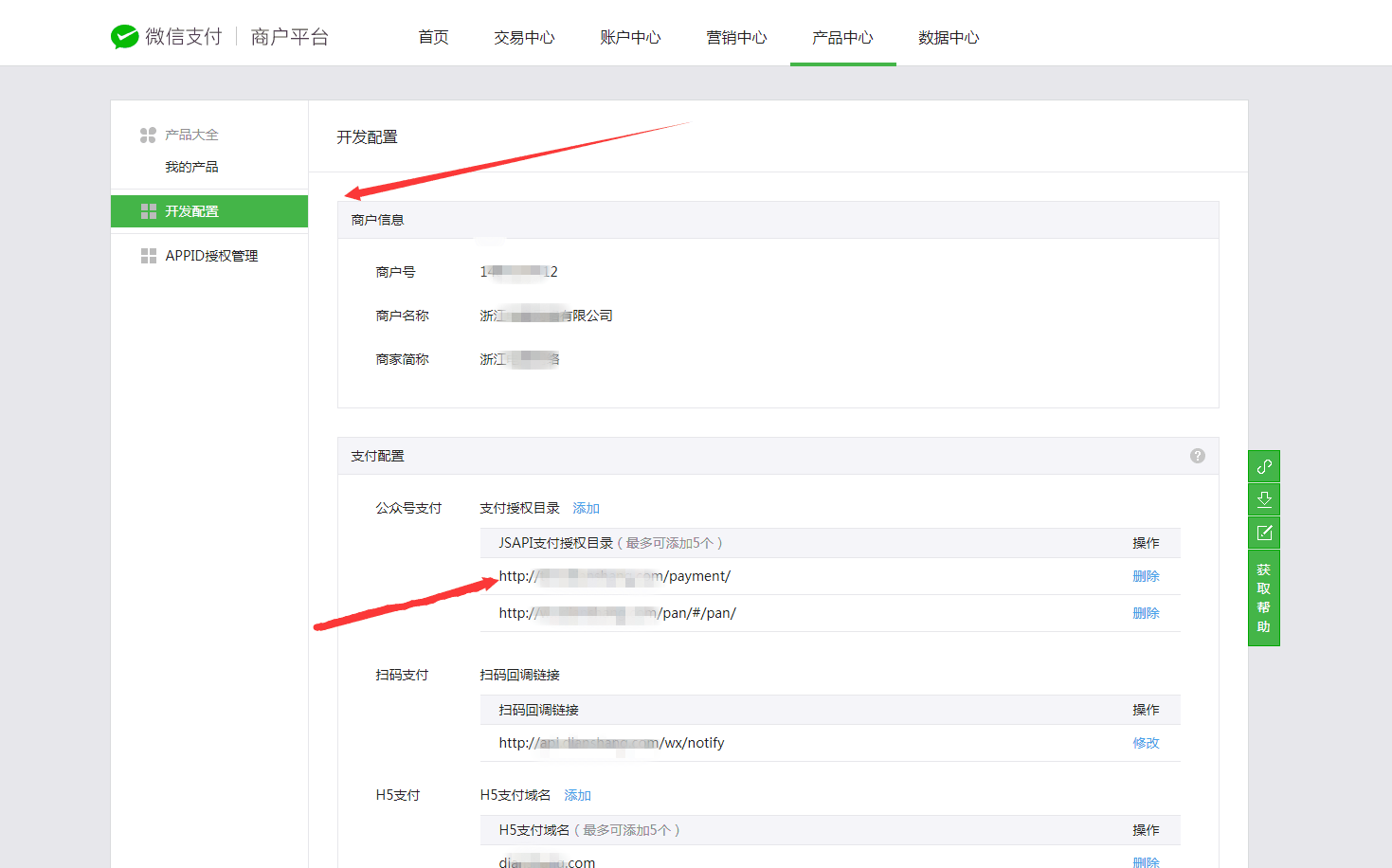Image resolution: width=1392 pixels, height=868 pixels.
Task: Click 添加 next to 支付授权目录
Action: 586,507
